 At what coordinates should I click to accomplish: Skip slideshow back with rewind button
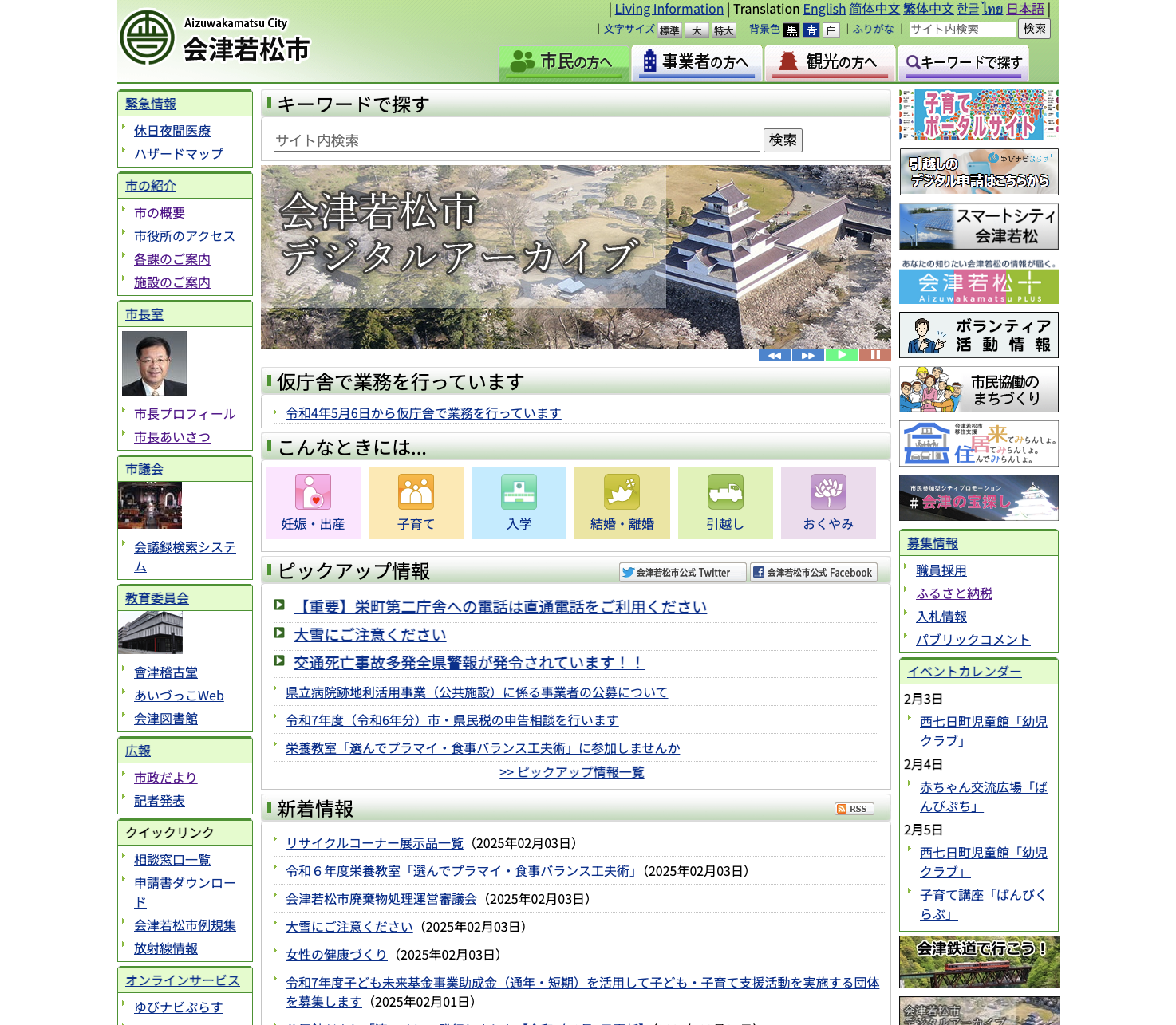pyautogui.click(x=775, y=356)
